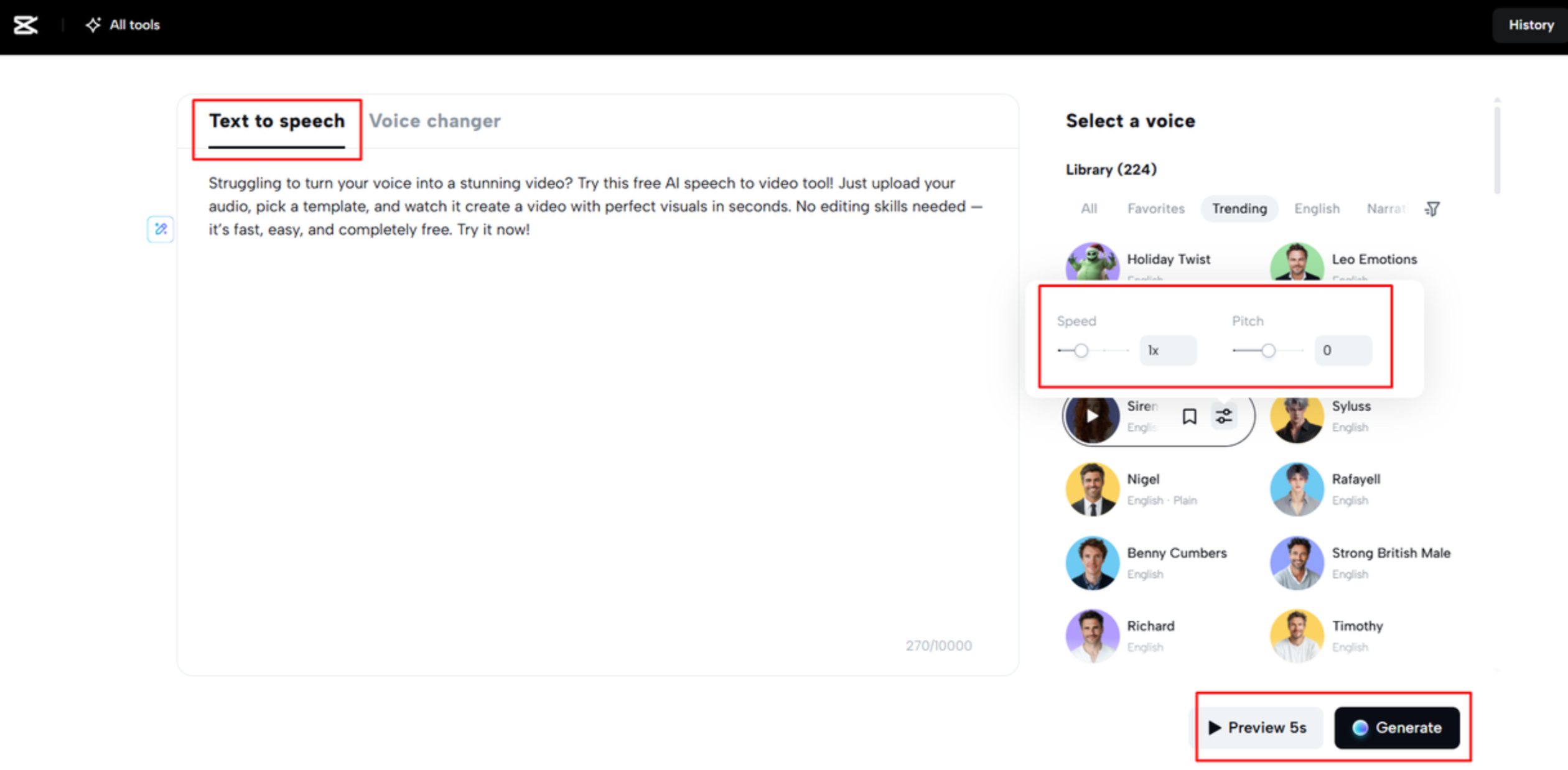1568x770 pixels.
Task: Select the Text to speech tab
Action: click(276, 121)
